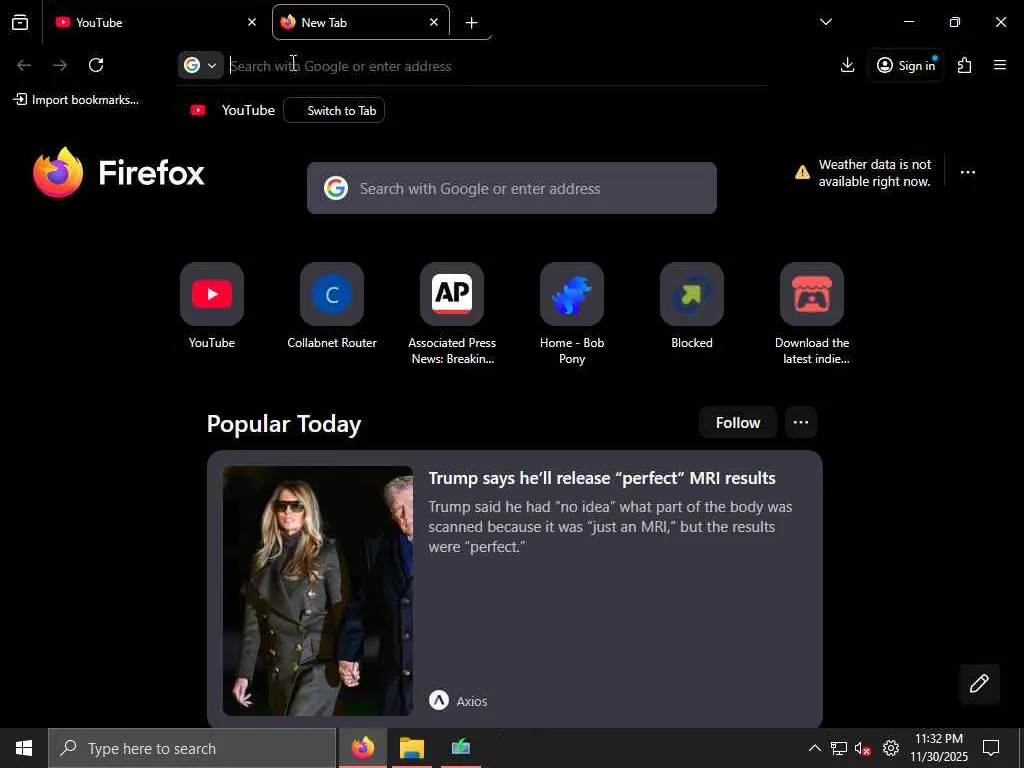Open the YouTube shortcut tile
Screen dimensions: 1024x768
(212, 295)
